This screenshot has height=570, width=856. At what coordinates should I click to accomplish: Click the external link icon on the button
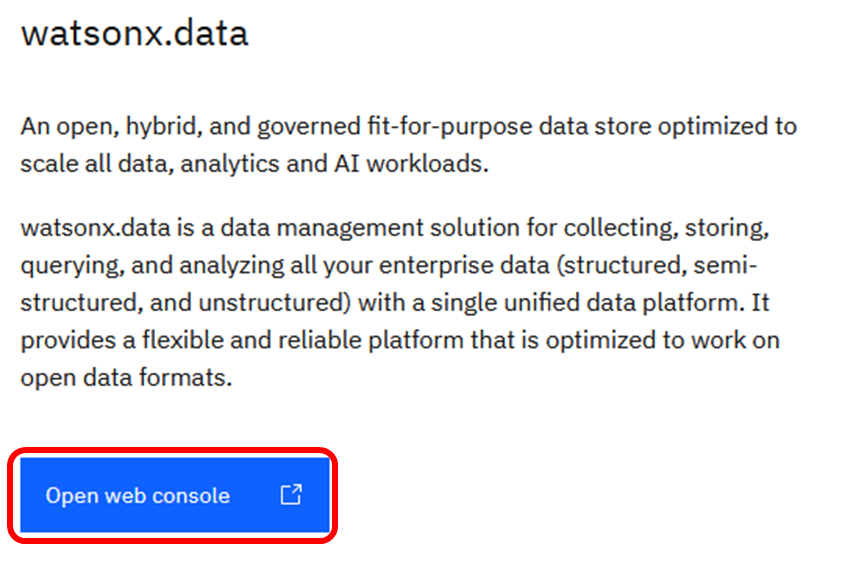290,494
